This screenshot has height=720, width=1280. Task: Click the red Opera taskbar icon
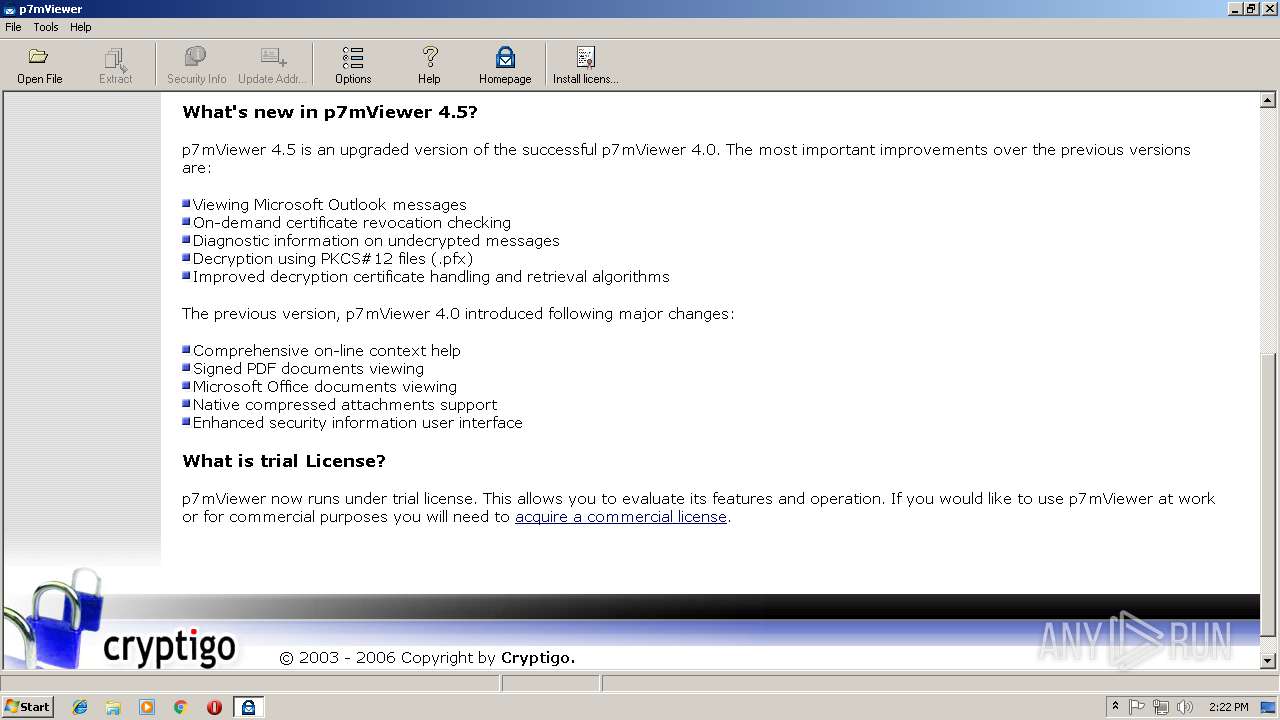(214, 707)
